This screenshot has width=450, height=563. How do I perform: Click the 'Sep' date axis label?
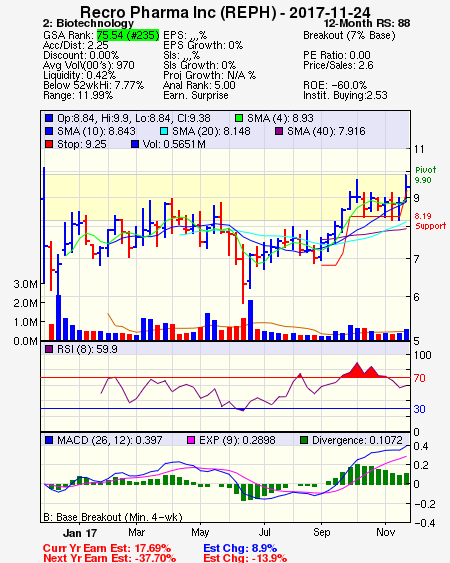pos(321,532)
